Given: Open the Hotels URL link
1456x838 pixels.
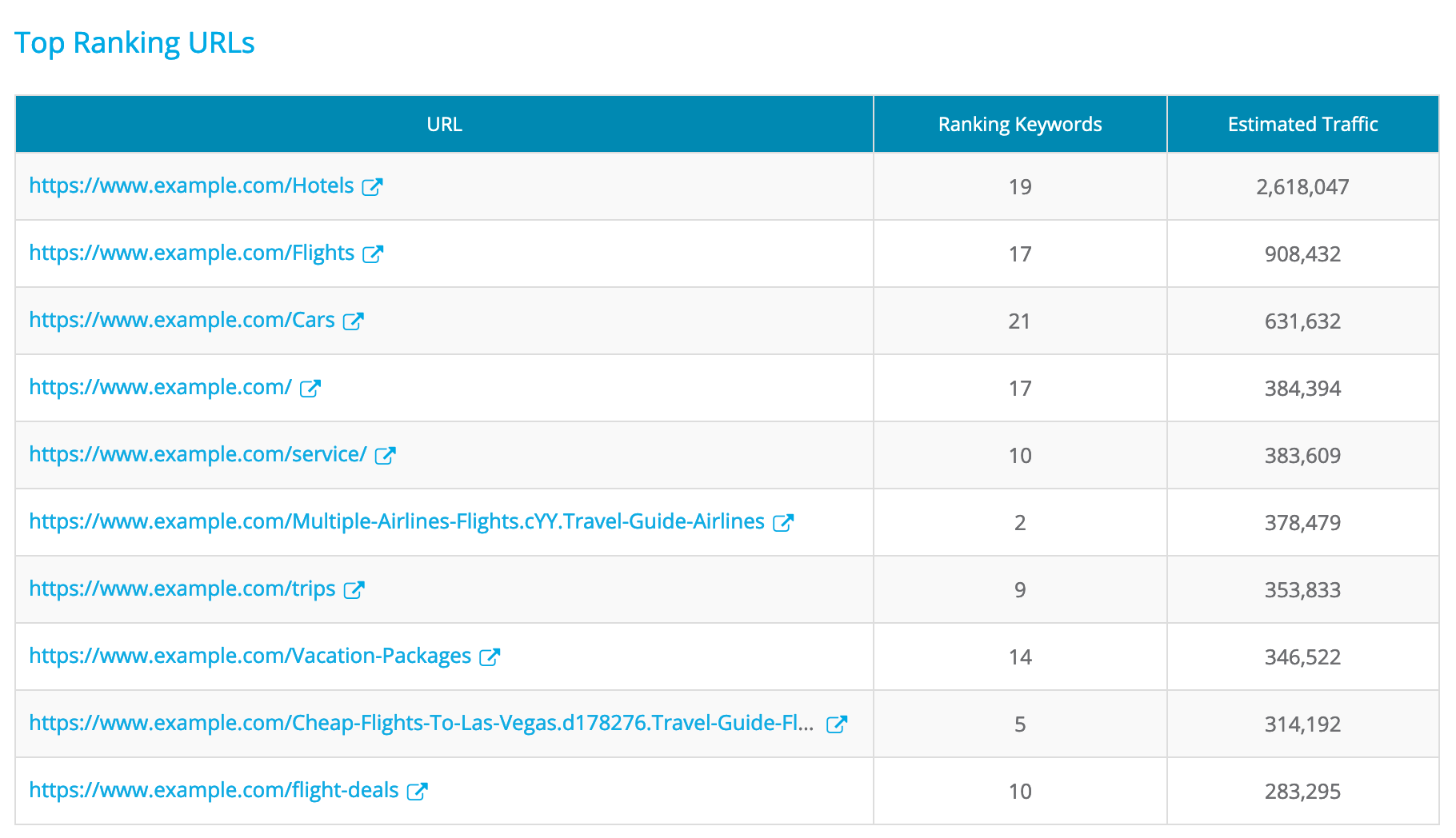Looking at the screenshot, I should click(190, 186).
